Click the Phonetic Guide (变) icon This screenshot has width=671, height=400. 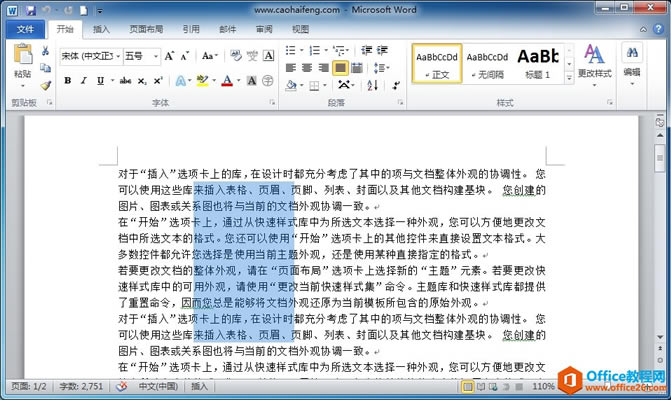pos(252,56)
